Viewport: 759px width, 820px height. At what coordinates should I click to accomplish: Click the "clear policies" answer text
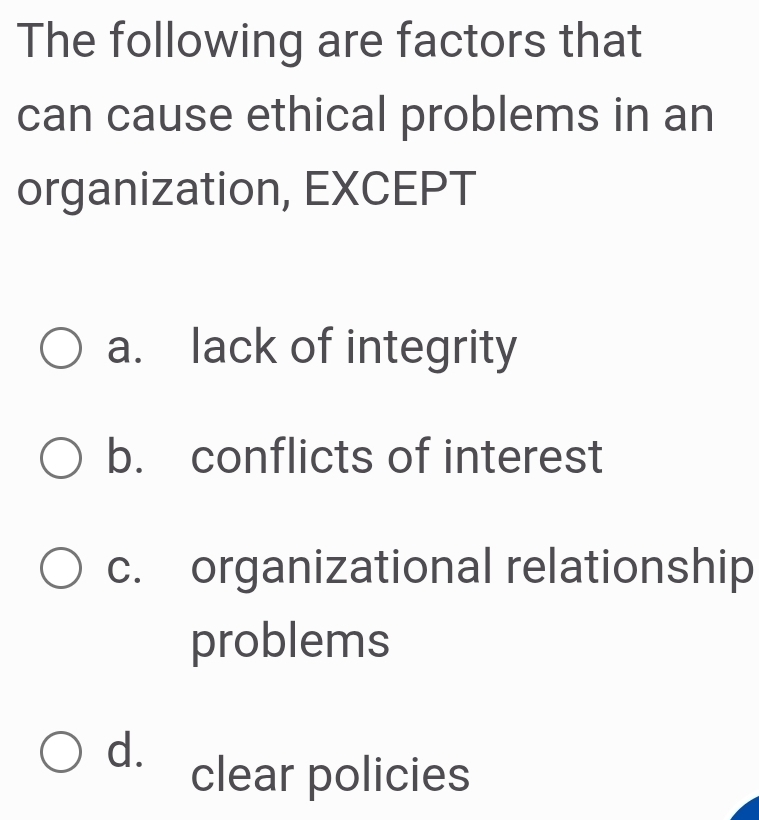point(330,773)
